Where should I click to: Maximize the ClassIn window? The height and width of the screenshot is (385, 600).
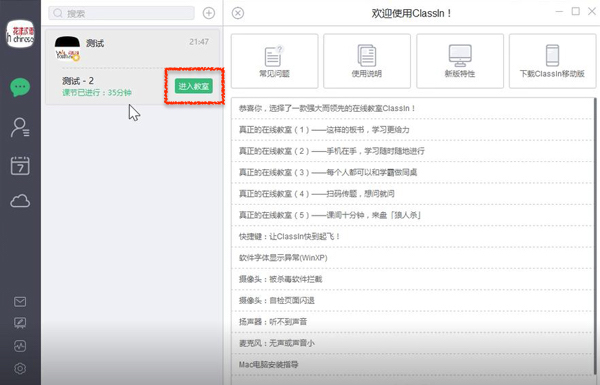[576, 11]
